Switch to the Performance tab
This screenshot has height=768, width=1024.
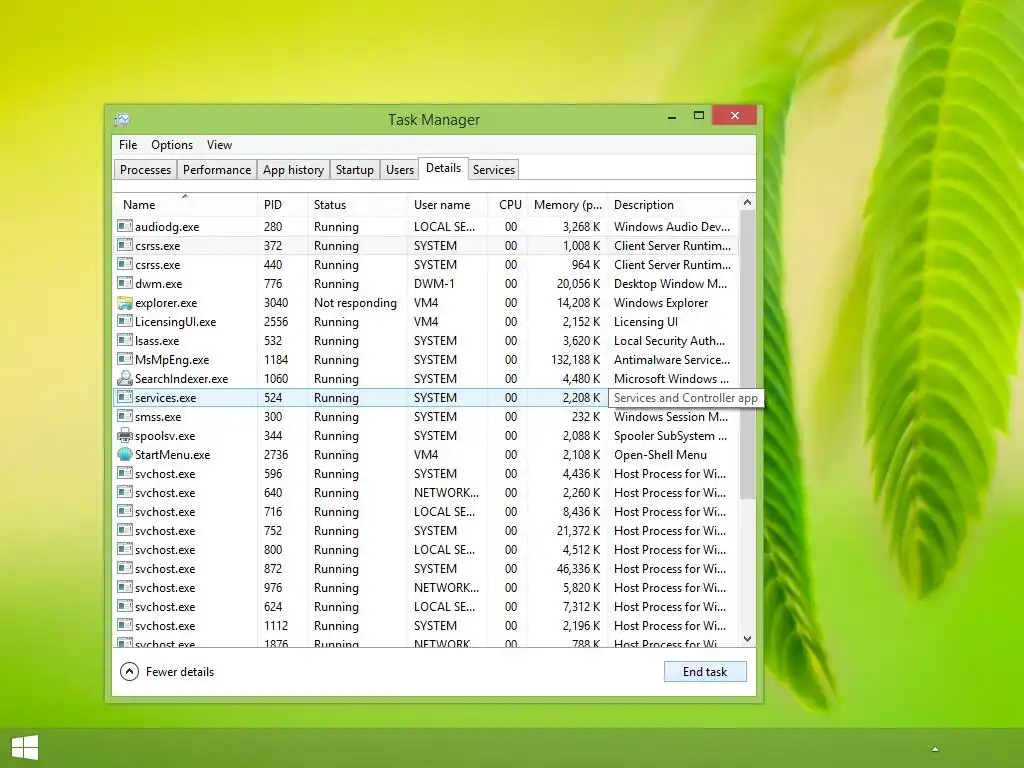217,170
